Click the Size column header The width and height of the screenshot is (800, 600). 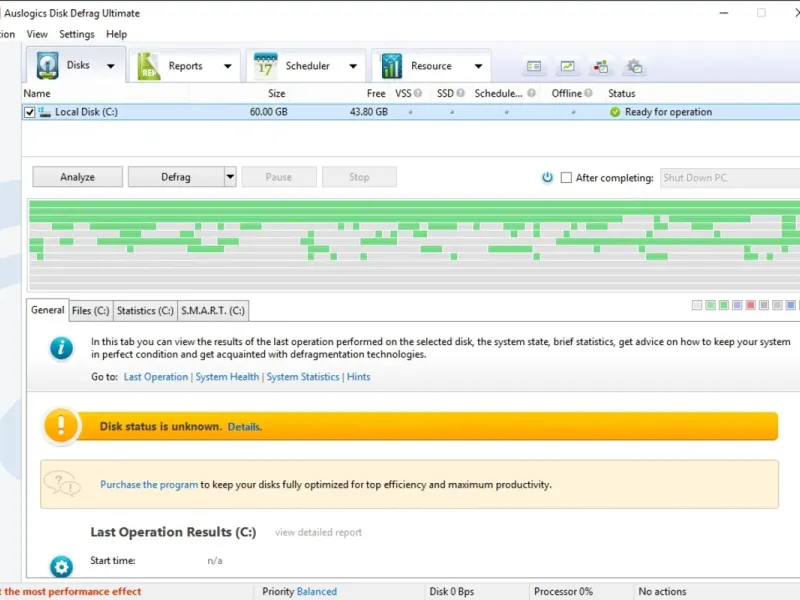point(277,93)
